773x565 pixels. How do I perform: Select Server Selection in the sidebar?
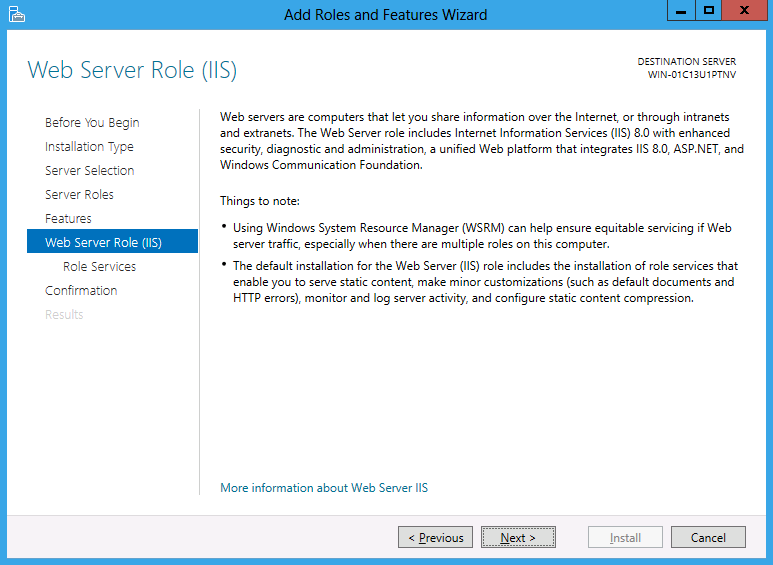point(90,171)
